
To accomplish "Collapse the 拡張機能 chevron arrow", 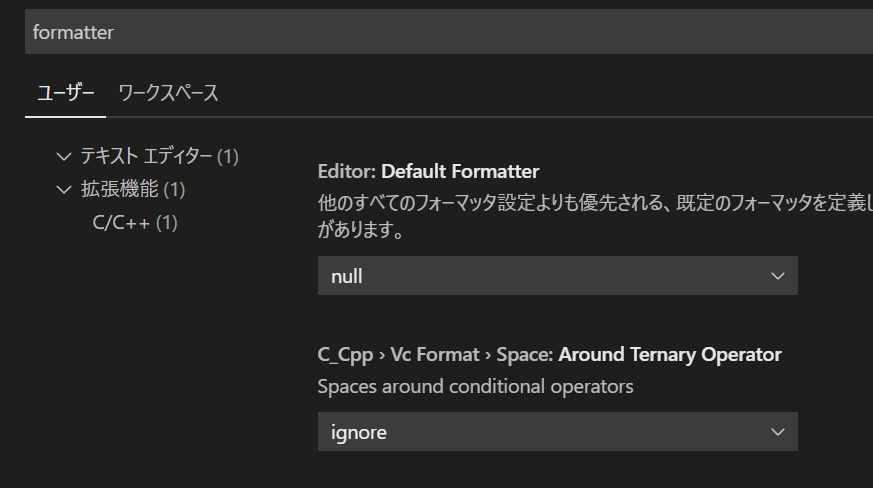I will [65, 189].
